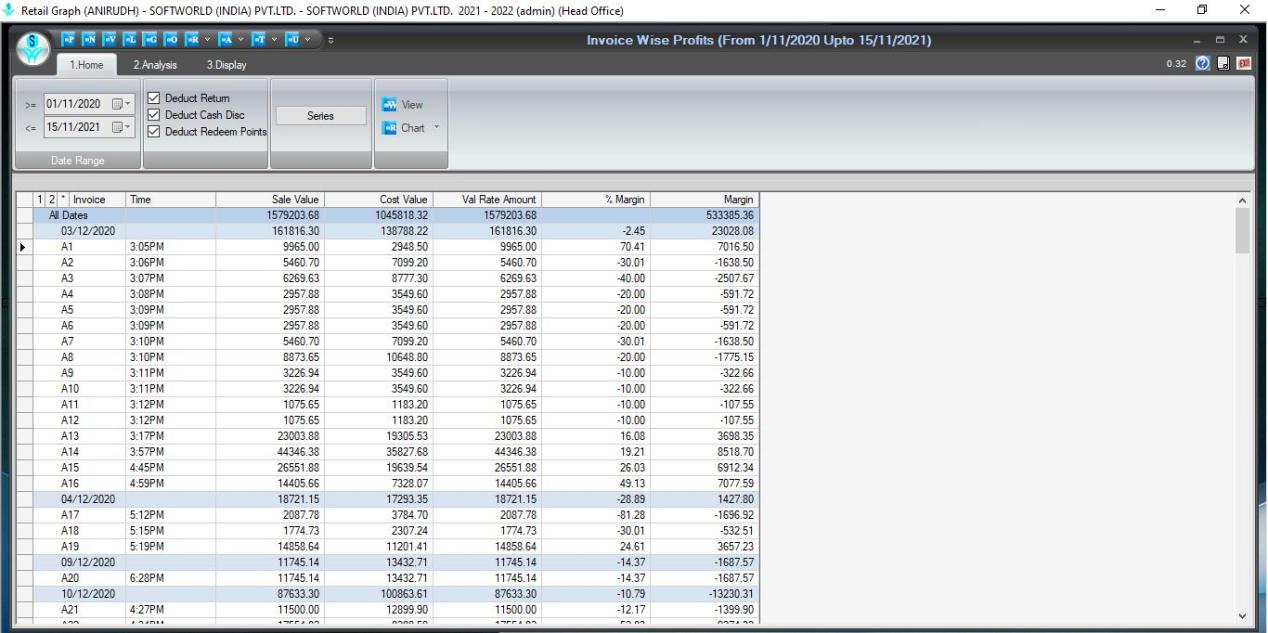Open calendar picker for 01/11/2020 date
1268x633 pixels.
(119, 104)
